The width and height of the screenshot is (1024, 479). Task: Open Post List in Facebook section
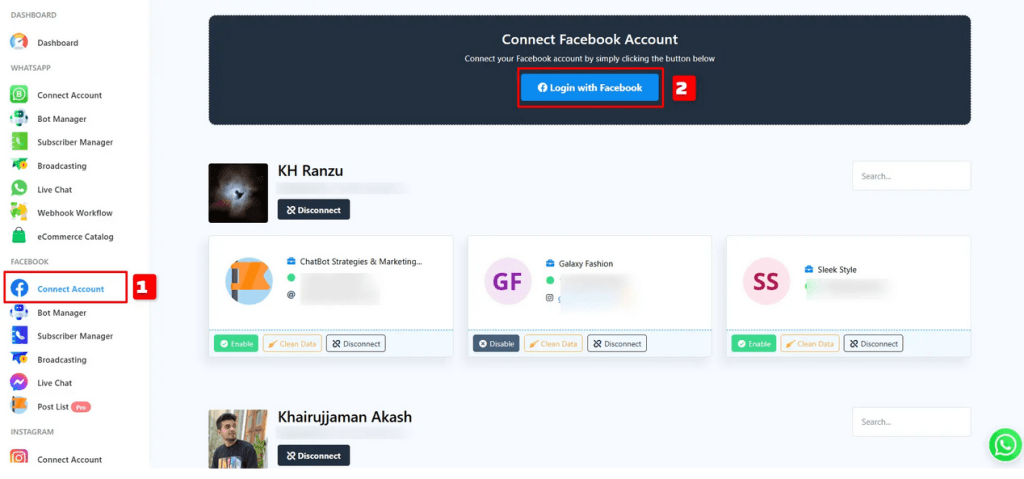54,407
